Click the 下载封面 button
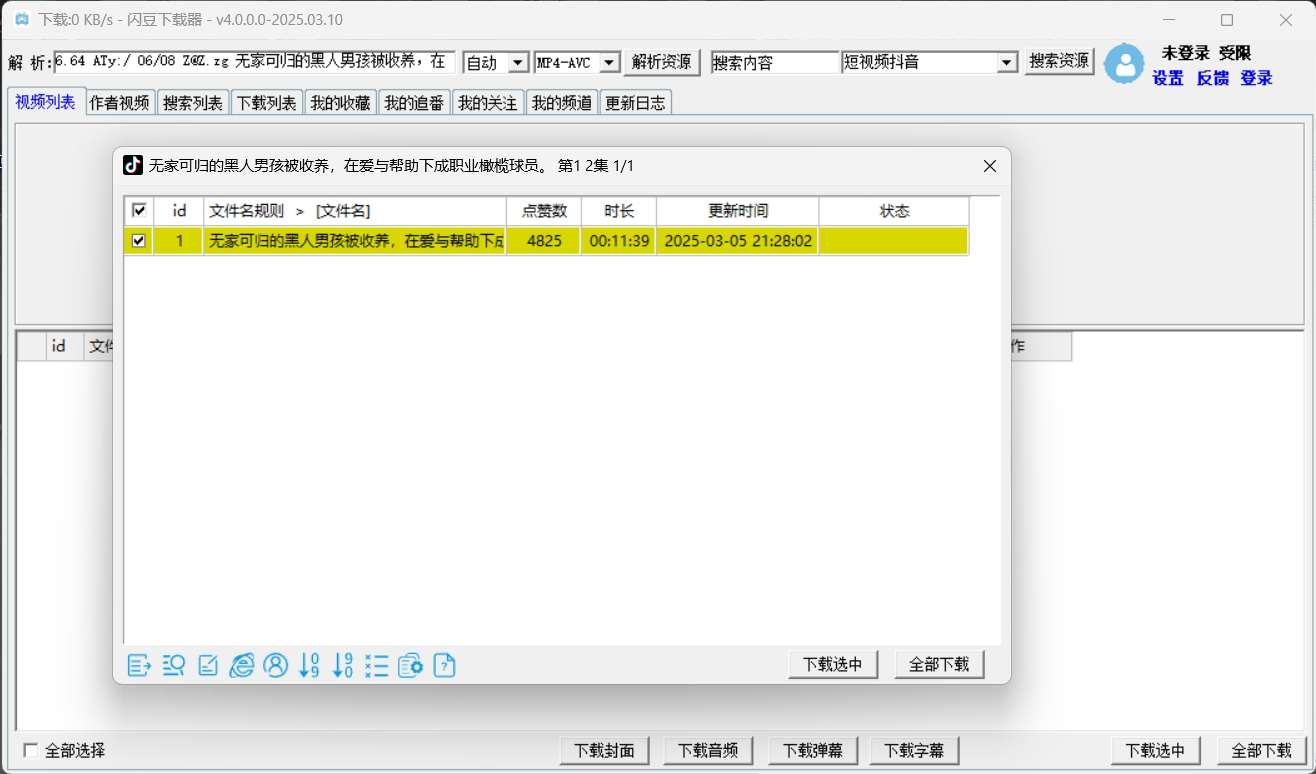This screenshot has height=774, width=1316. point(605,751)
